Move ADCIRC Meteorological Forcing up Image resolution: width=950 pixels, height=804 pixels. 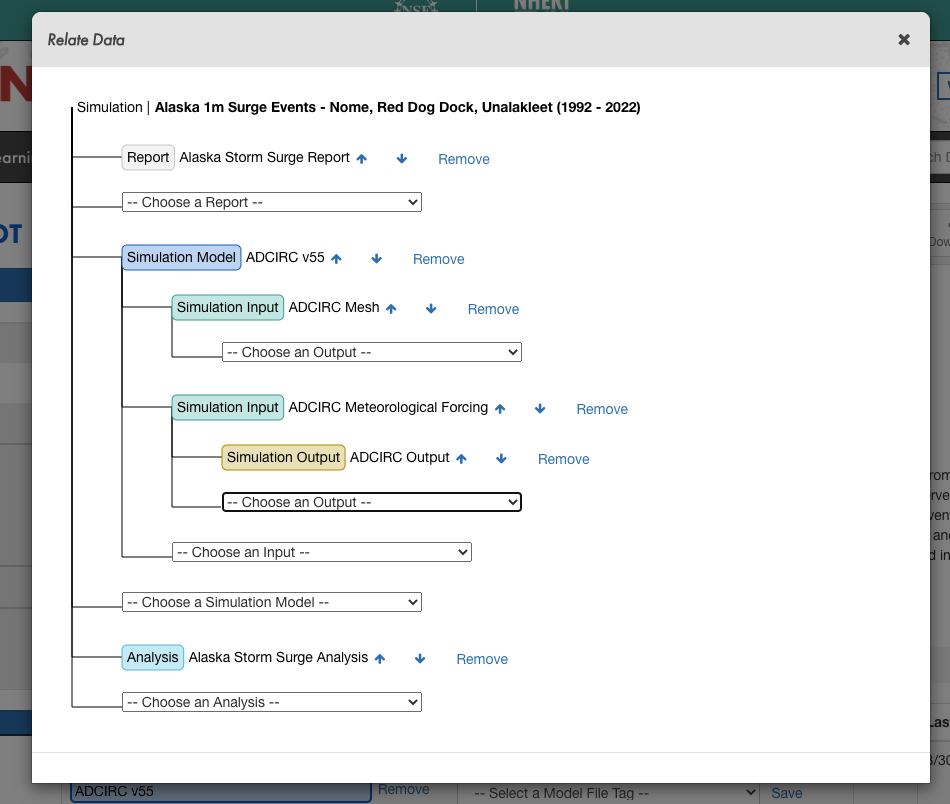pos(500,408)
